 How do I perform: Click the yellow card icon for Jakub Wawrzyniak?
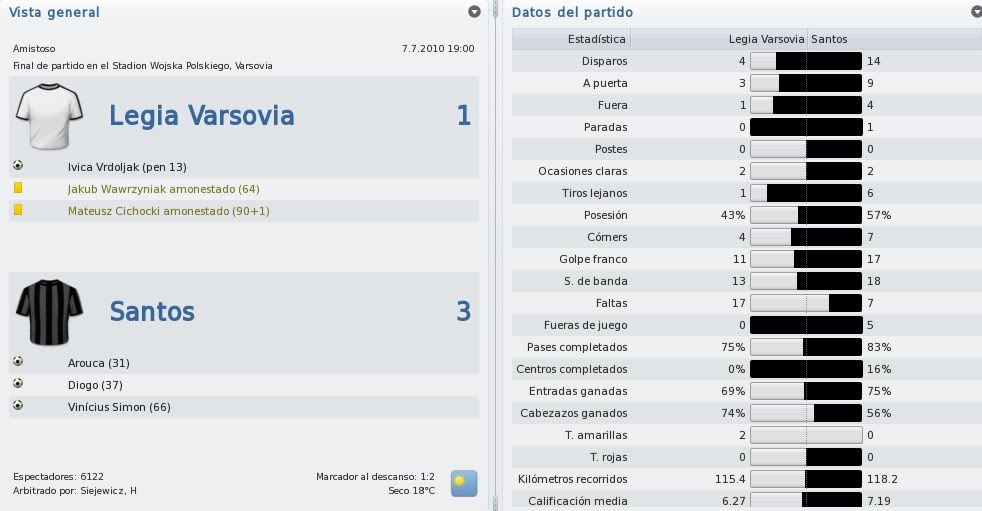[x=18, y=187]
